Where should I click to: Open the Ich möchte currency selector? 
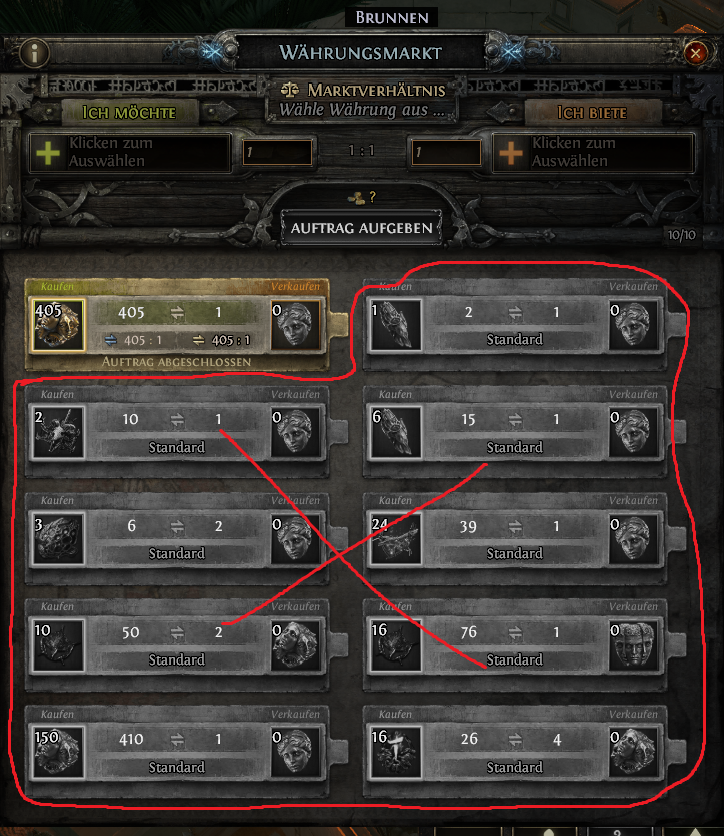[131, 152]
